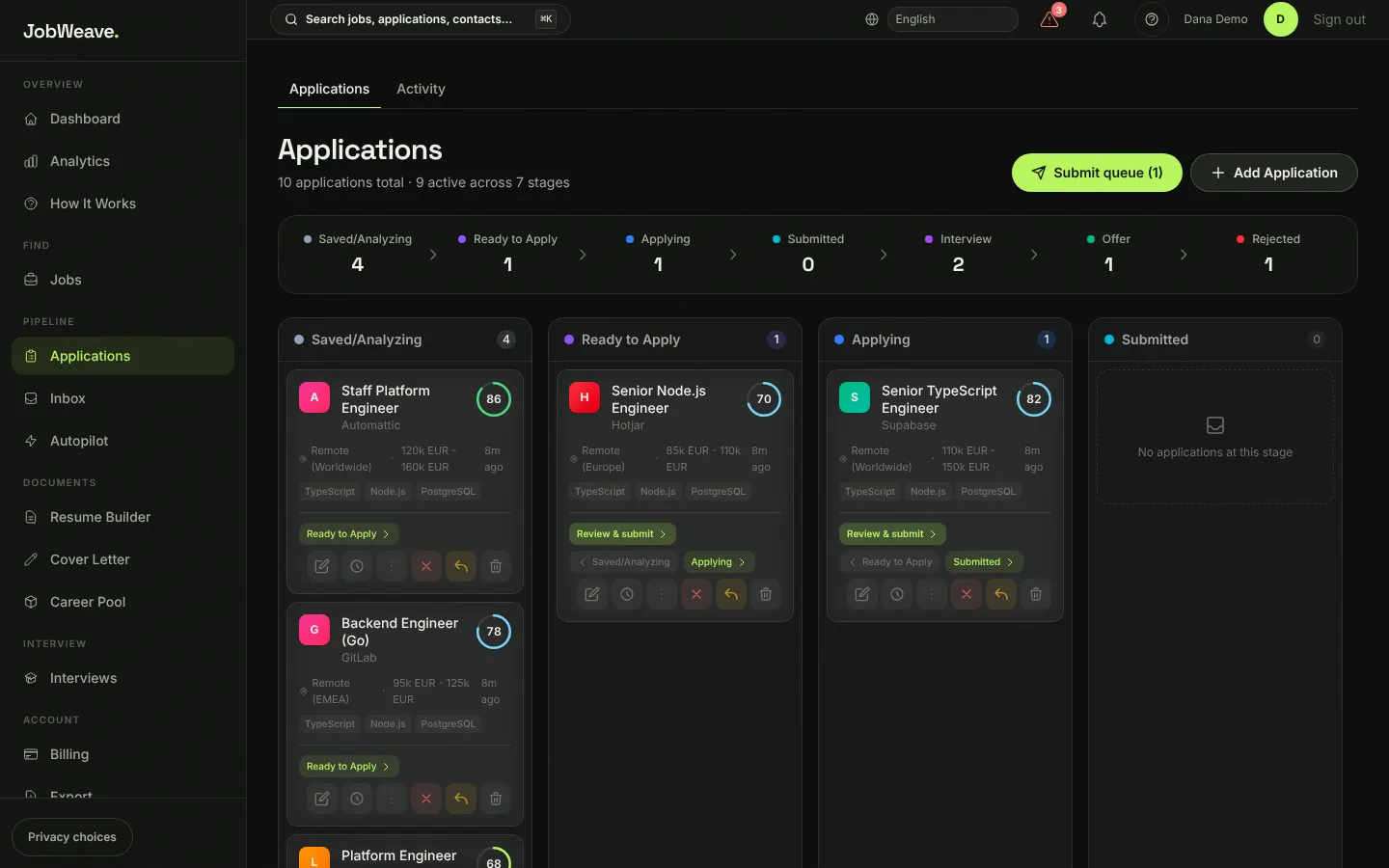Click the undo arrow on Senior Node.js Engineer card
The width and height of the screenshot is (1389, 868).
[x=731, y=594]
